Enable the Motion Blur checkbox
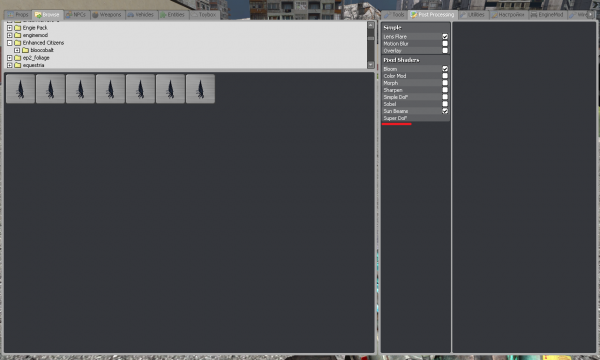The image size is (600, 360). click(445, 44)
